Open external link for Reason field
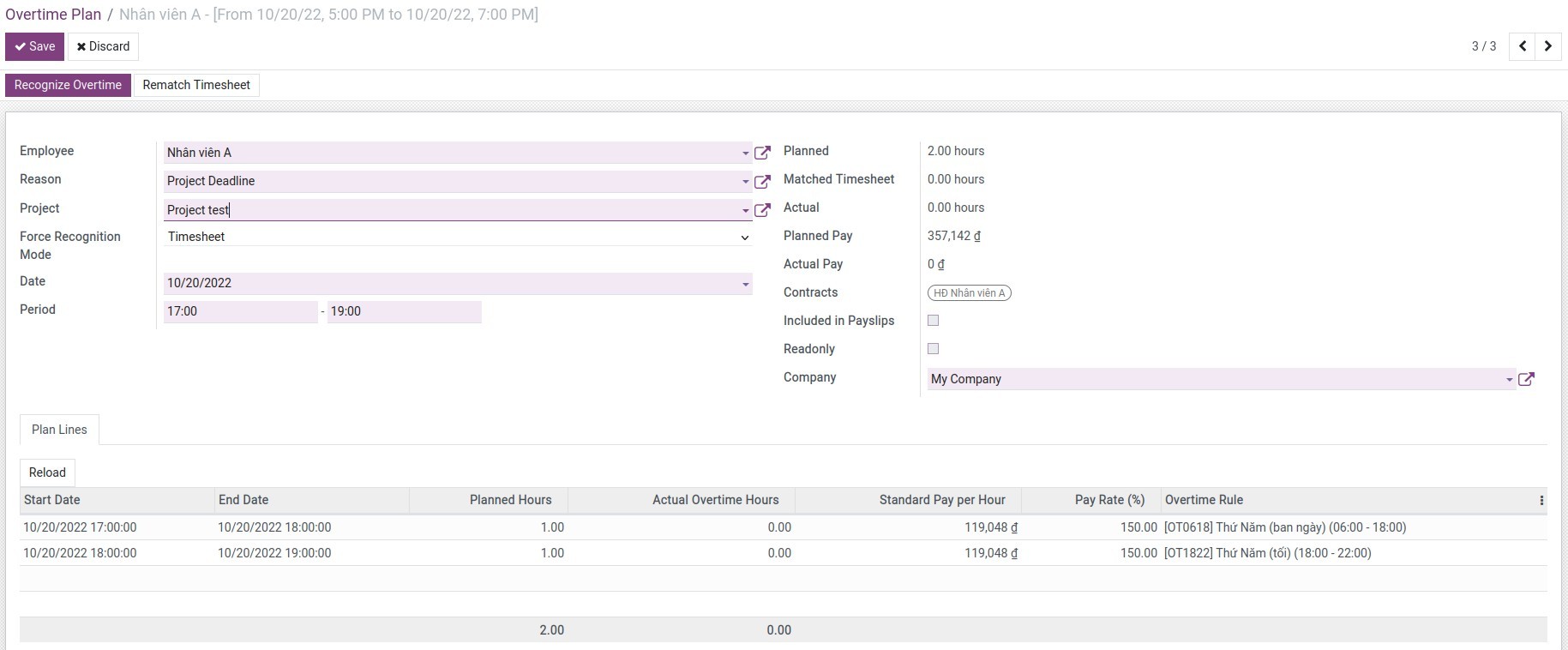 tap(762, 182)
